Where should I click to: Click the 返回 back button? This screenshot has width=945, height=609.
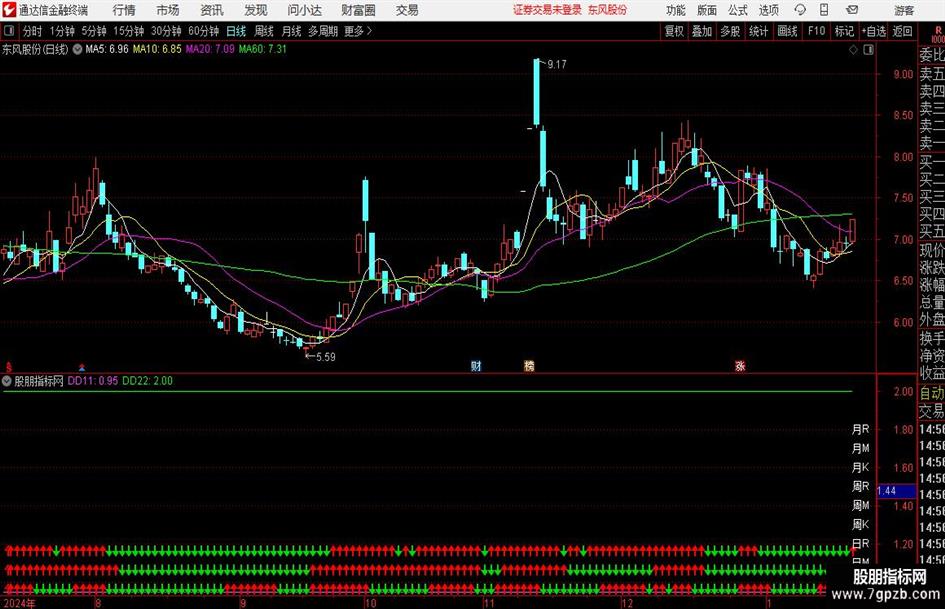point(902,31)
